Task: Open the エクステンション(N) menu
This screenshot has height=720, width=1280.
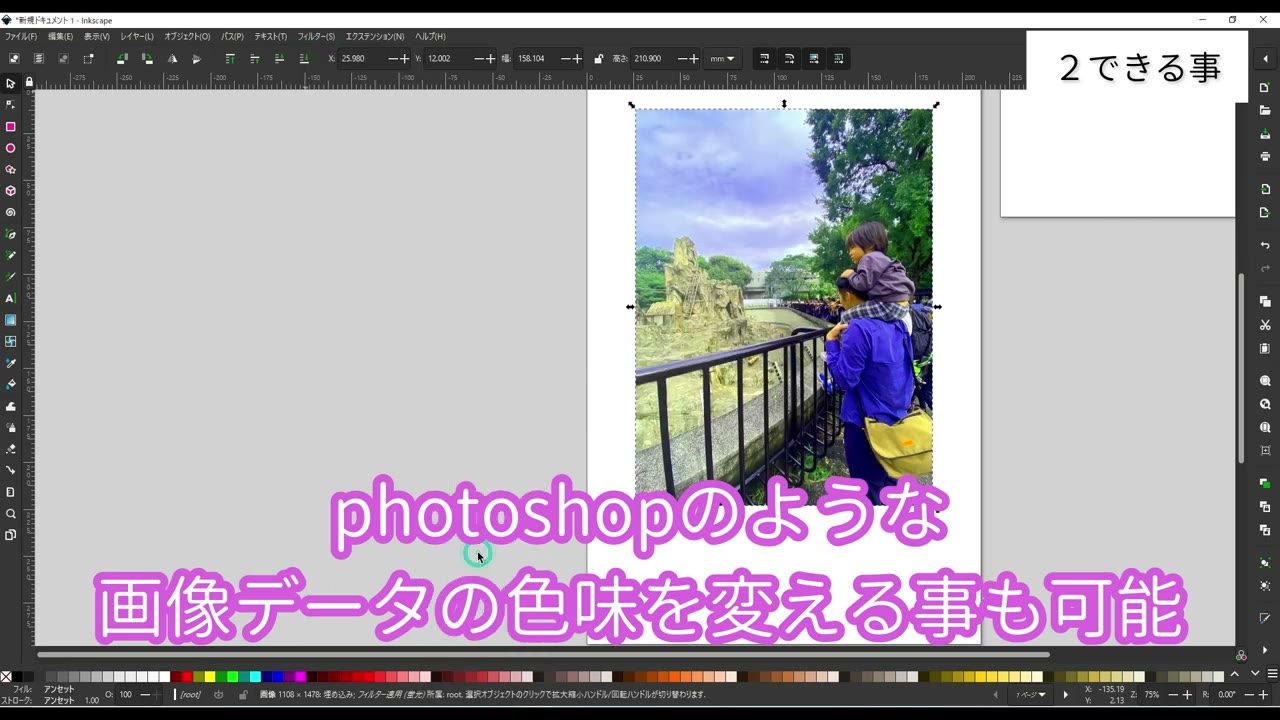Action: point(375,36)
